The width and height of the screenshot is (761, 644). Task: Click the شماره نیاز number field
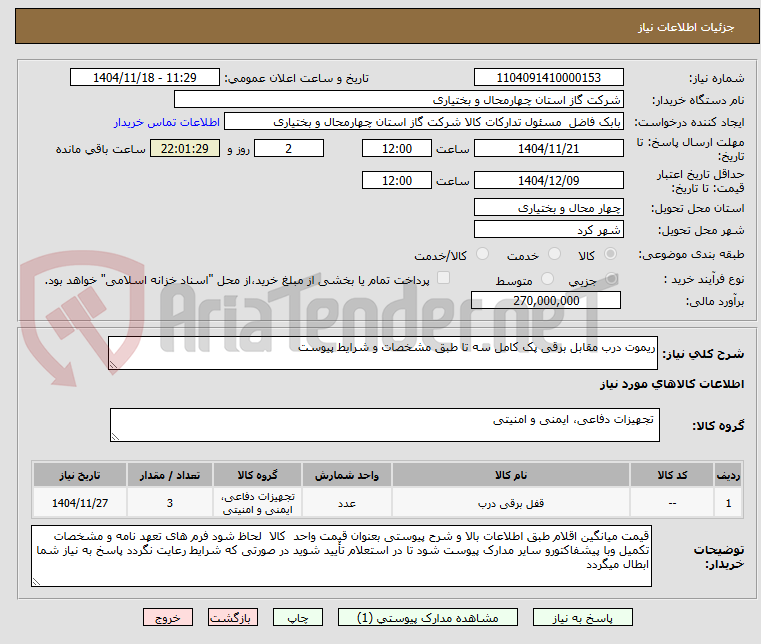[548, 77]
